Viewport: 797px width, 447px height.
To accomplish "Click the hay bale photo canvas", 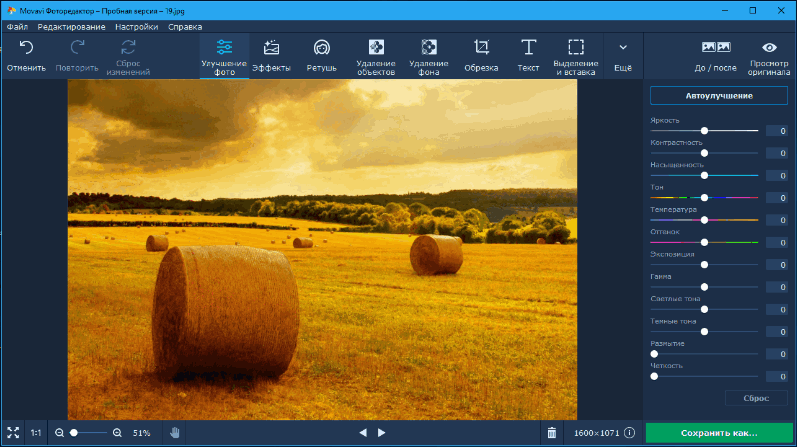I will click(322, 249).
